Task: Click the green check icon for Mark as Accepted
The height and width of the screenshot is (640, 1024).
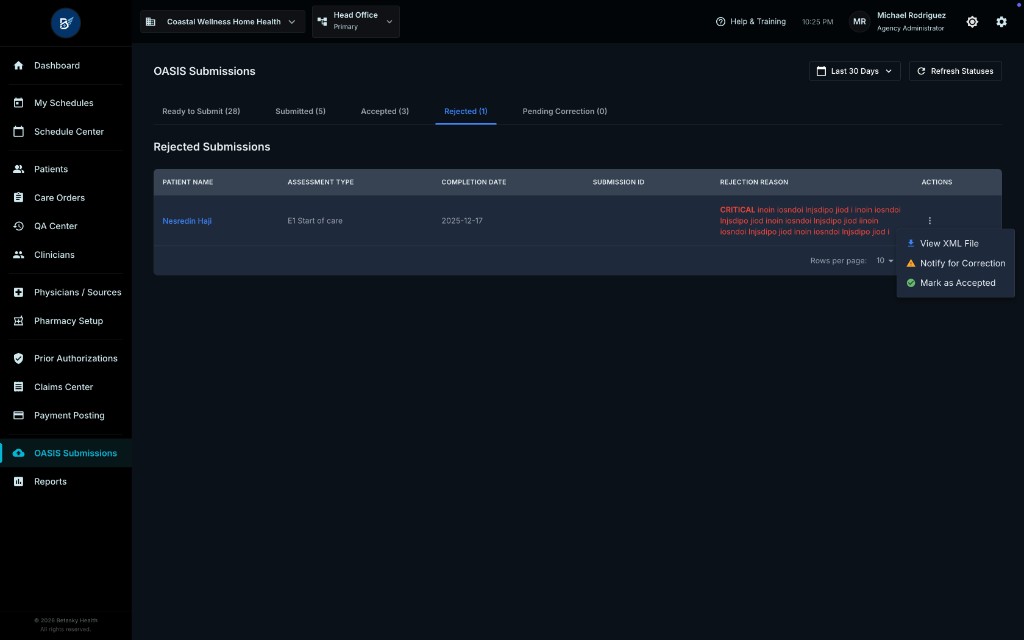Action: point(910,283)
